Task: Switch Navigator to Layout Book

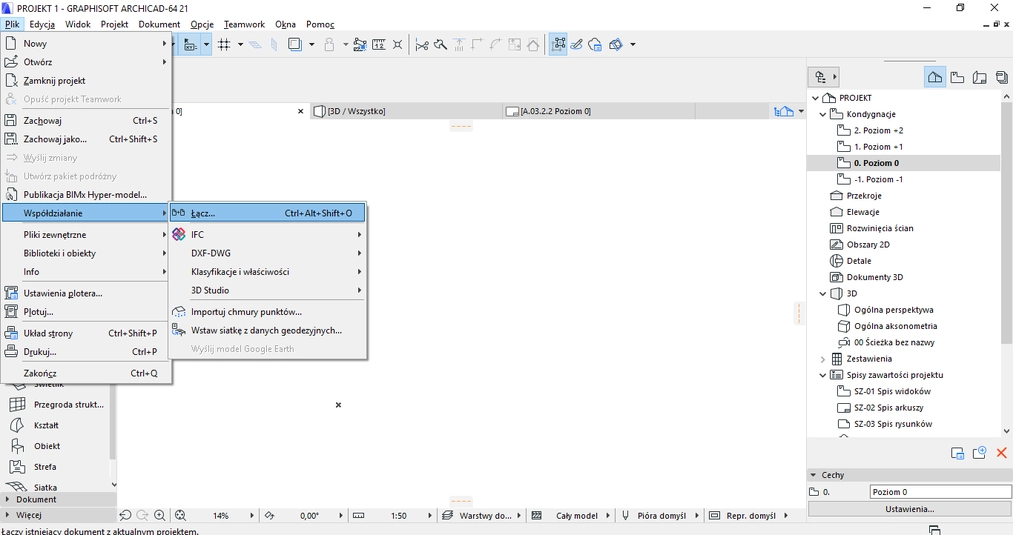Action: (x=979, y=77)
